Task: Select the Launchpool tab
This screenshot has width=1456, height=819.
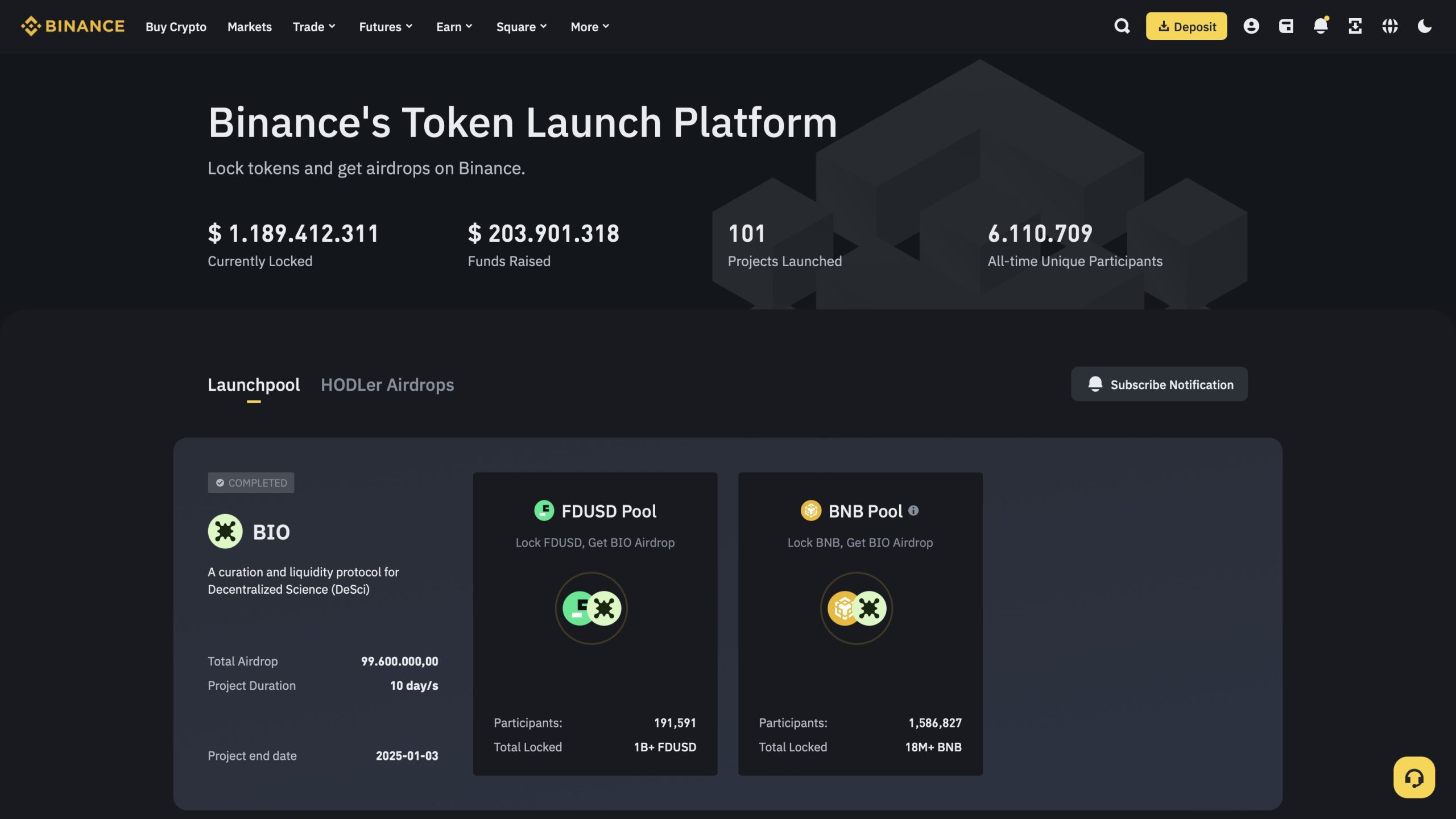Action: (254, 386)
